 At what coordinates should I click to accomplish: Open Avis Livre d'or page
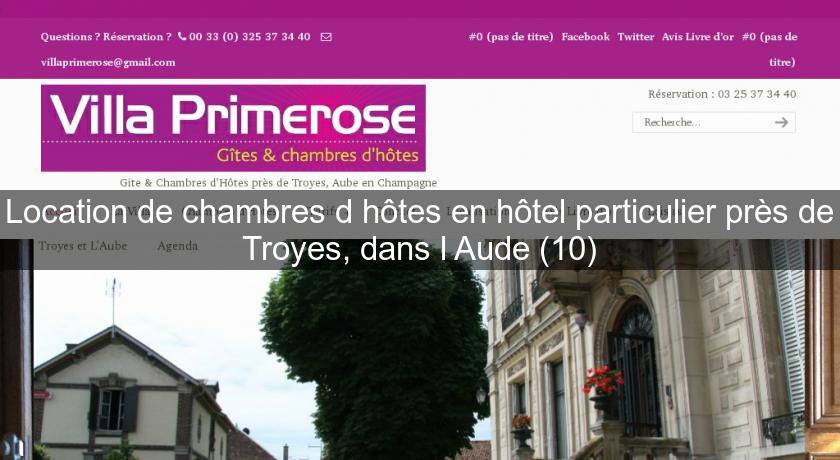click(x=698, y=36)
